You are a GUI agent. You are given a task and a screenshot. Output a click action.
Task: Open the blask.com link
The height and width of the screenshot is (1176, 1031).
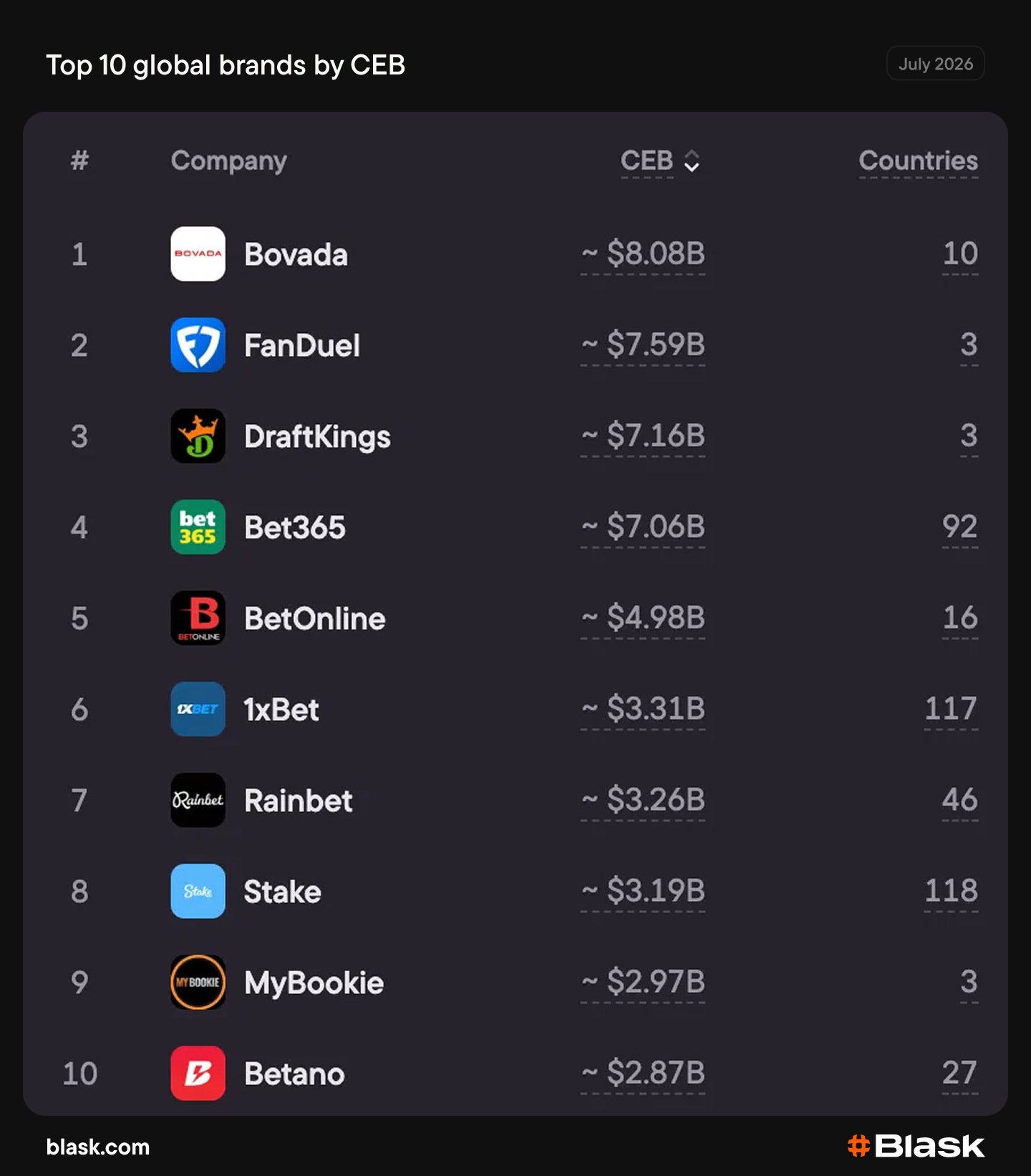click(98, 1147)
